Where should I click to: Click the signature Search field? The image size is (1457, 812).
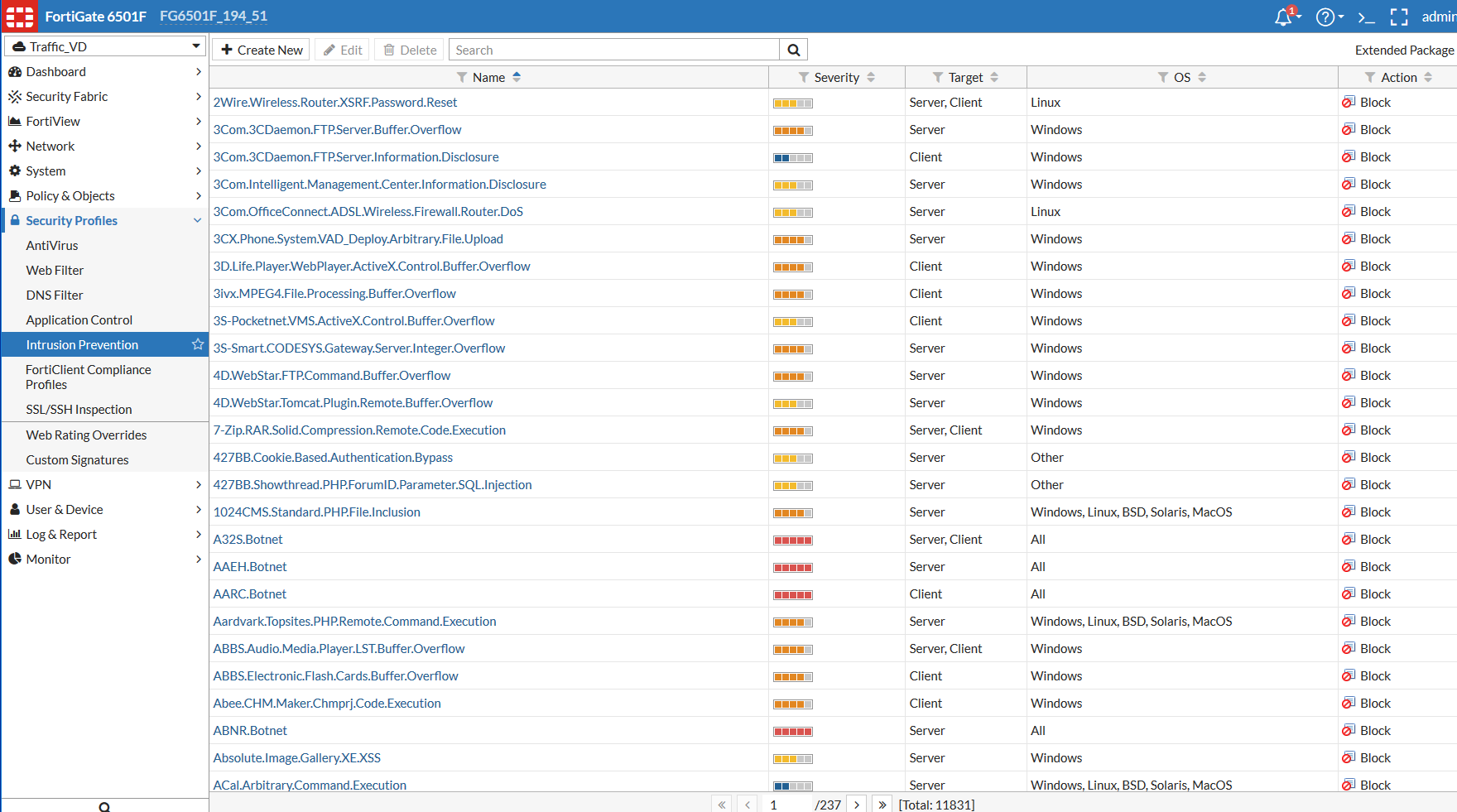click(614, 50)
